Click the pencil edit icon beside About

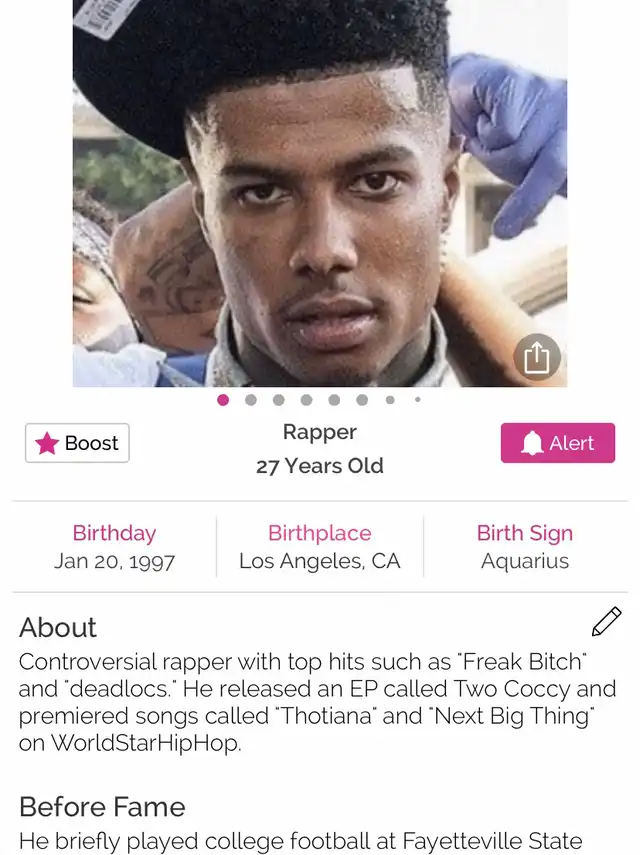click(606, 622)
